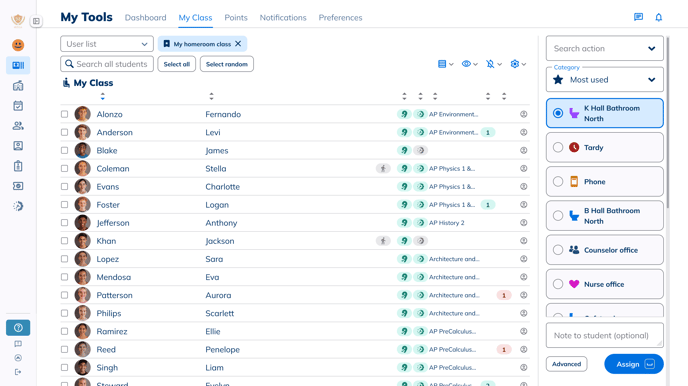Image resolution: width=688 pixels, height=386 pixels.
Task: Open the notifications bell icon
Action: (x=659, y=17)
